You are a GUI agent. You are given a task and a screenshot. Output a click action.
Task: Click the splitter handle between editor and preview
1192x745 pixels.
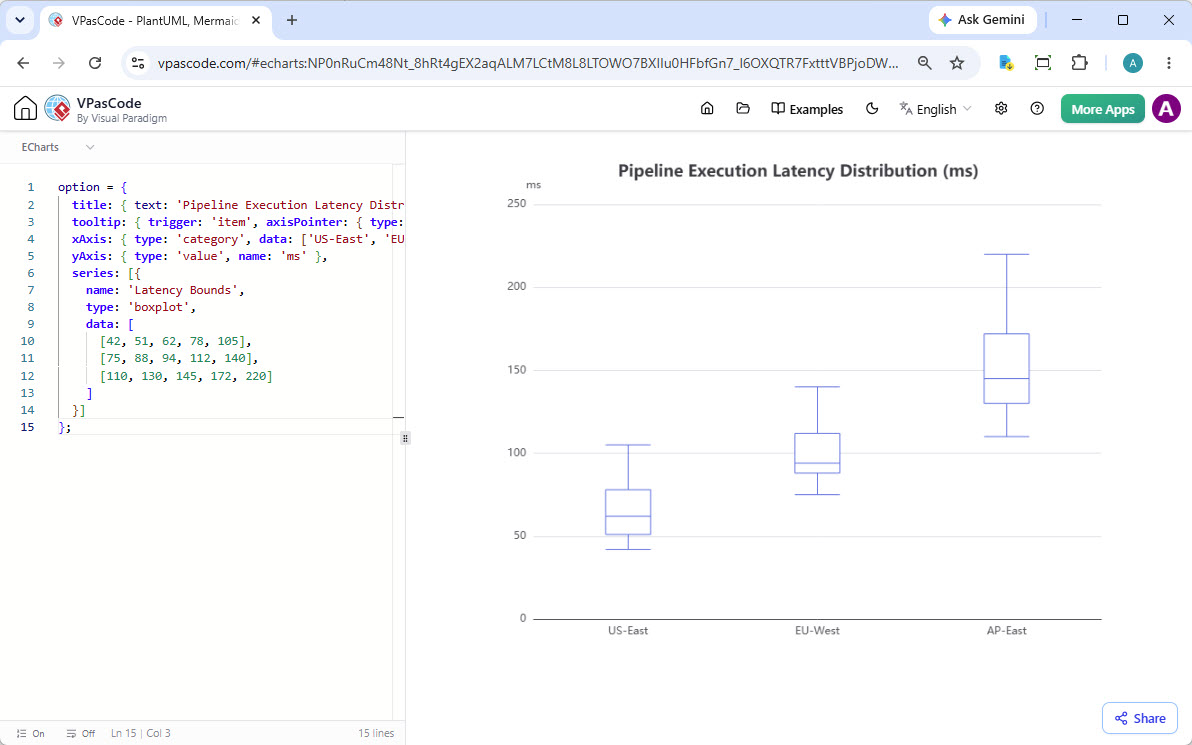click(405, 439)
